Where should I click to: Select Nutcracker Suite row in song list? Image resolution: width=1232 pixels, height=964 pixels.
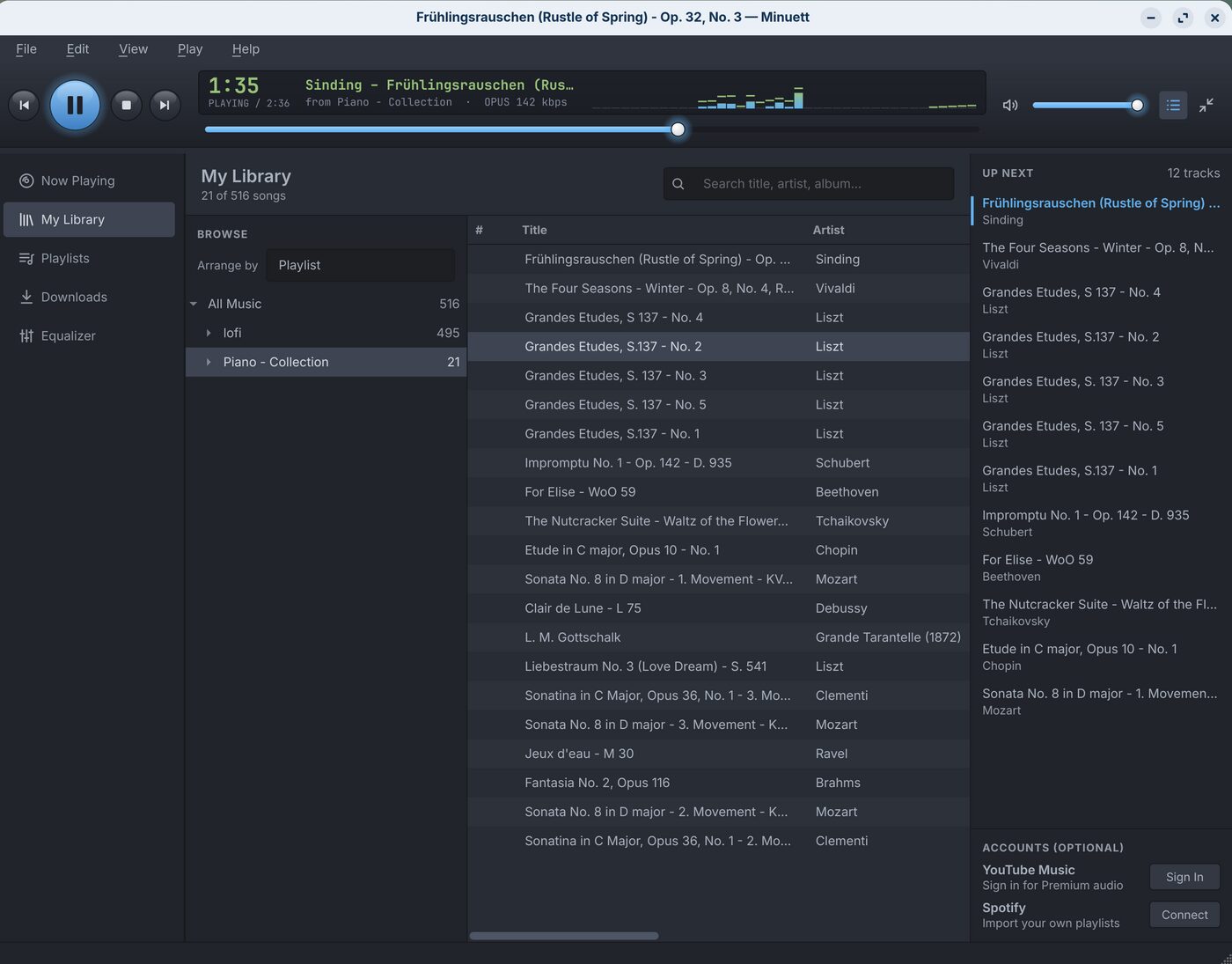pos(718,520)
